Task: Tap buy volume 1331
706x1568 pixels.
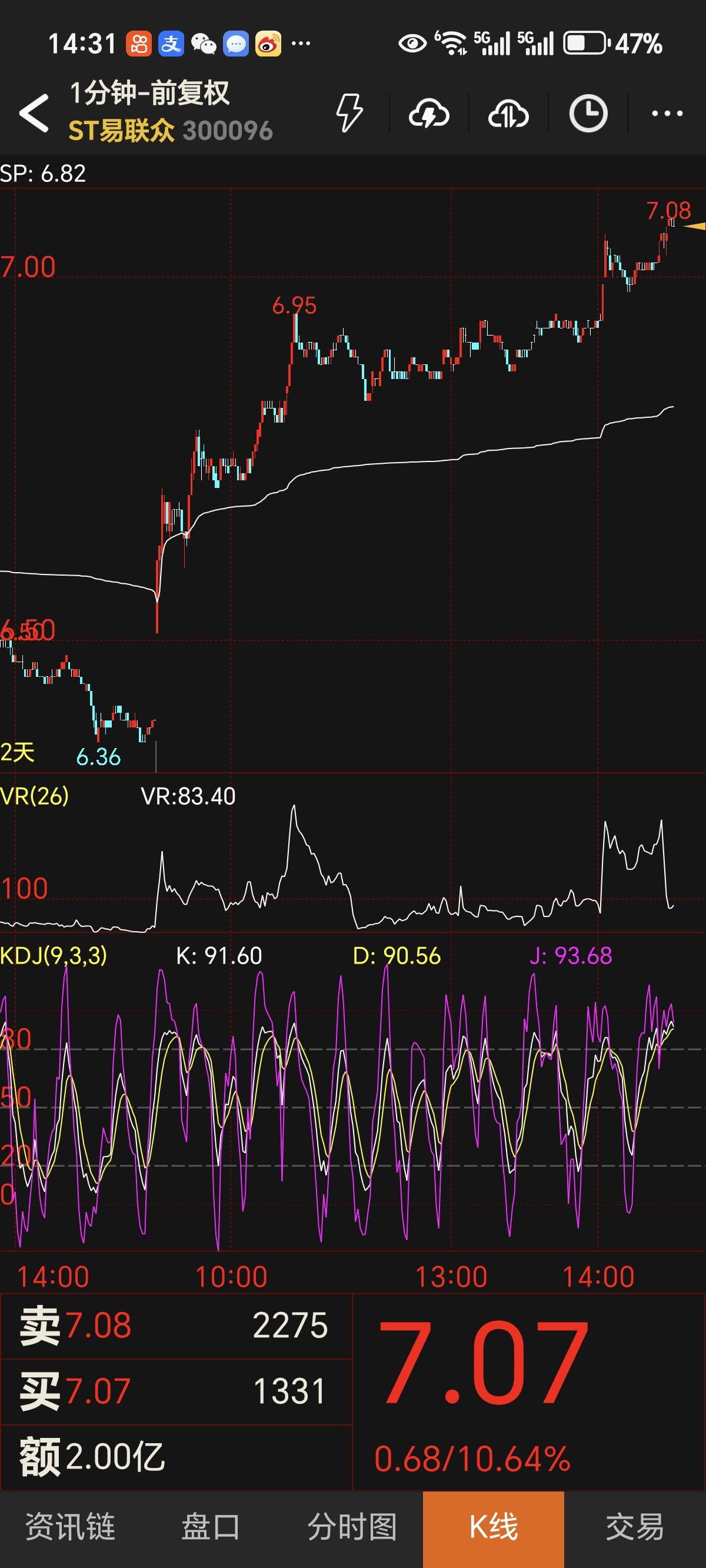Action: tap(289, 1391)
